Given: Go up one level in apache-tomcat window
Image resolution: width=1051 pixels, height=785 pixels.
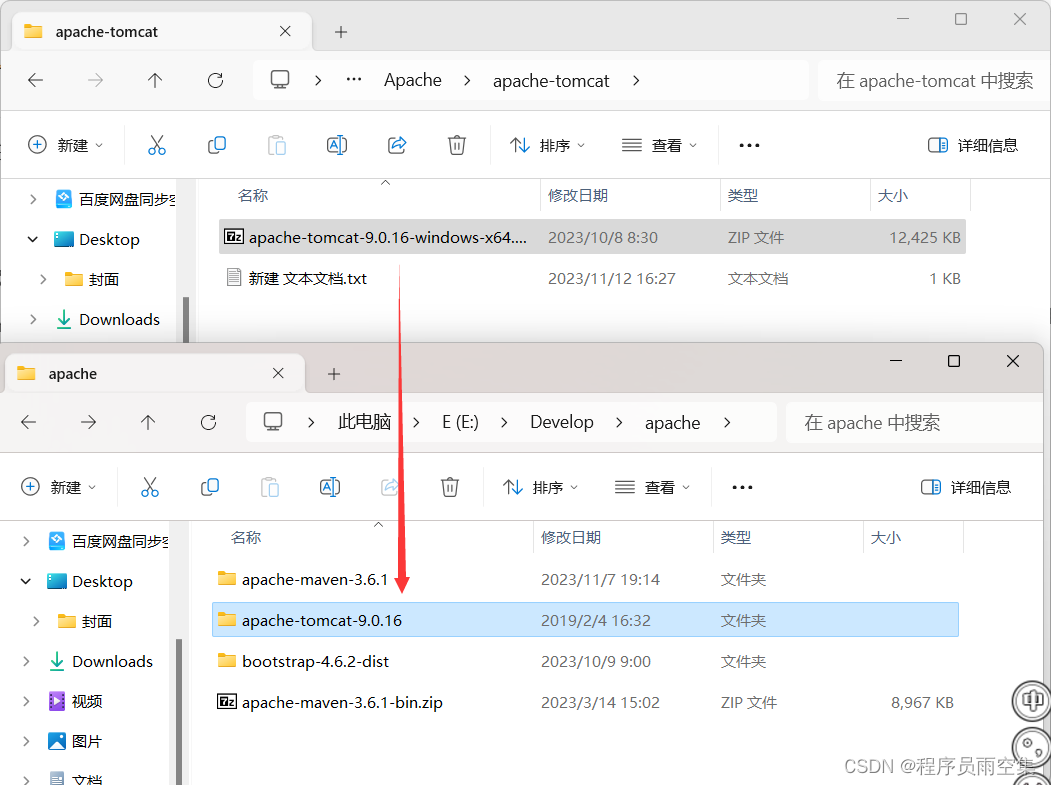Looking at the screenshot, I should point(155,80).
